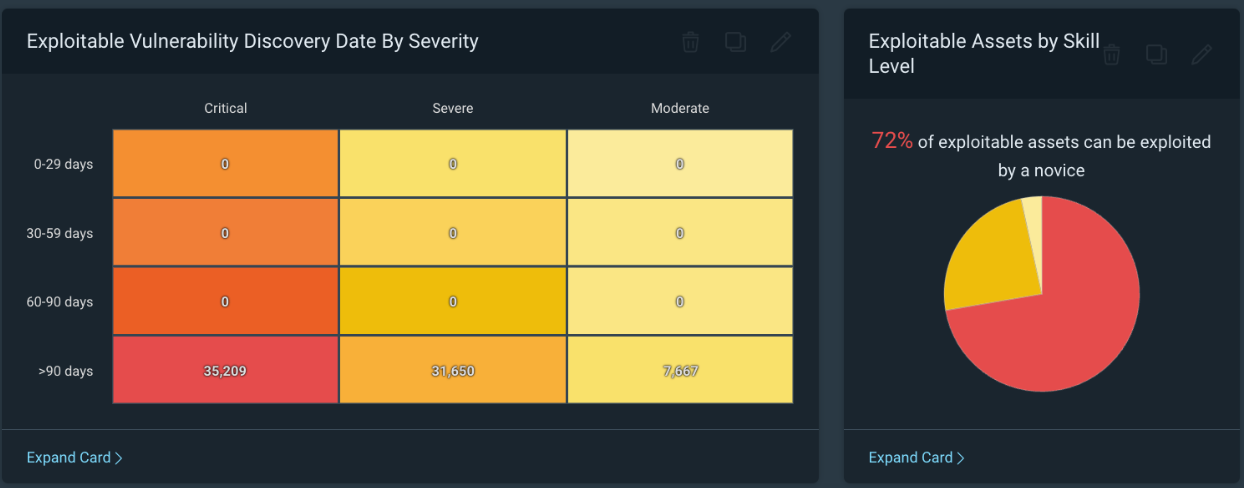Click the 72% highlighted percentage text

click(892, 141)
